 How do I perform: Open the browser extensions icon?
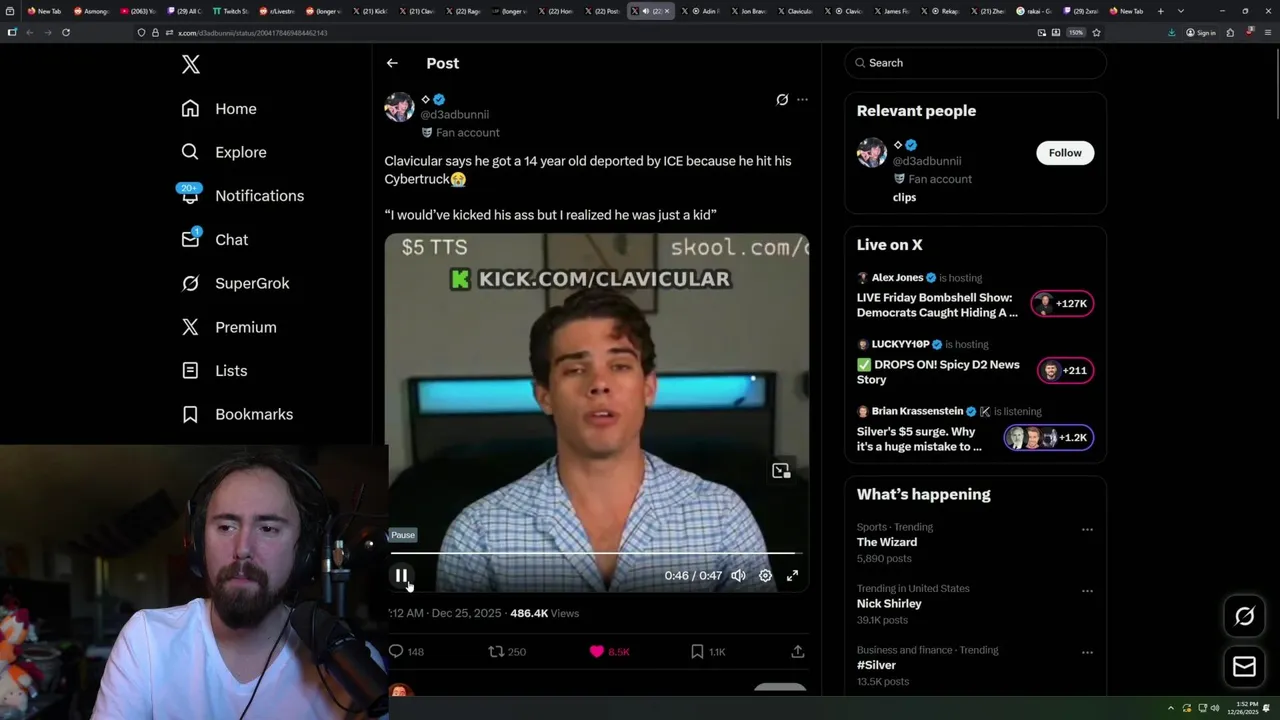[x=1230, y=33]
